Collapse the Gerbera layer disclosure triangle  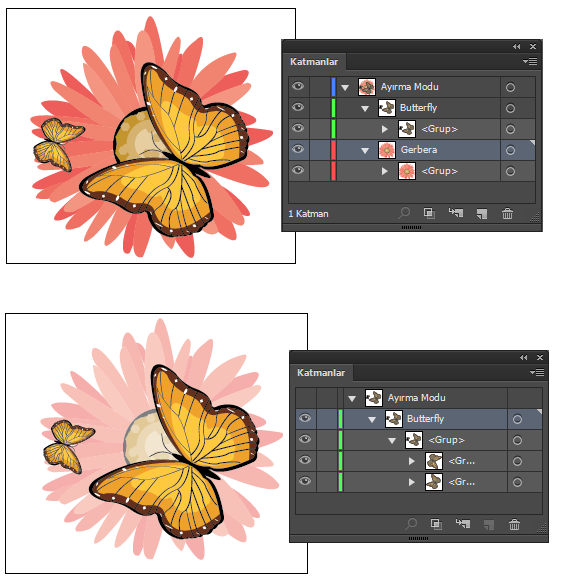(x=365, y=151)
